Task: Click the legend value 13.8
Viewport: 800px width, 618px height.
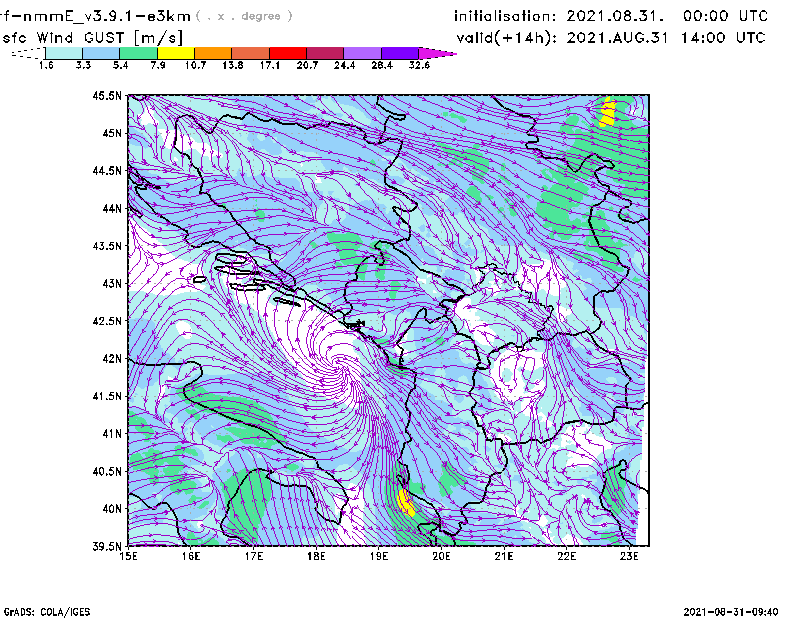Action: [233, 65]
